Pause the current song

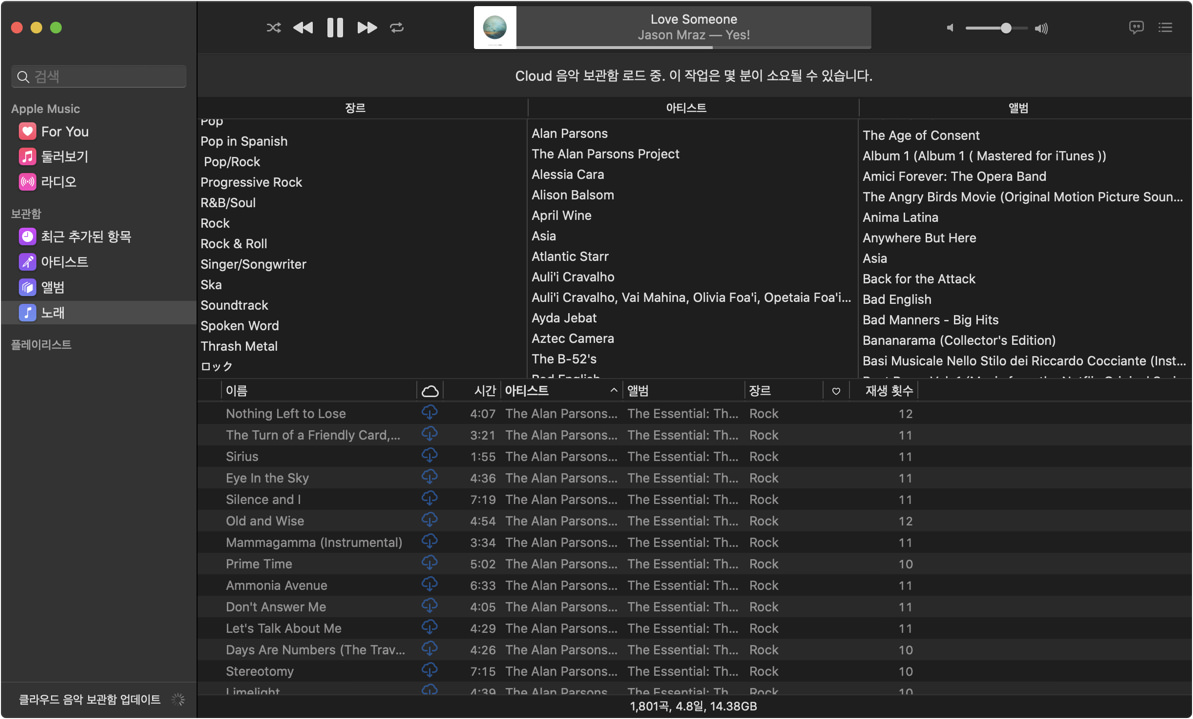click(335, 27)
